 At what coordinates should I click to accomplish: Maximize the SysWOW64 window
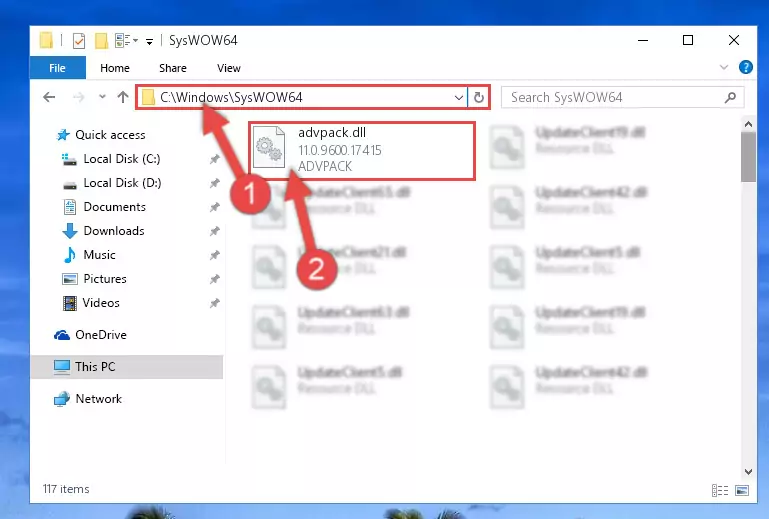(x=688, y=40)
